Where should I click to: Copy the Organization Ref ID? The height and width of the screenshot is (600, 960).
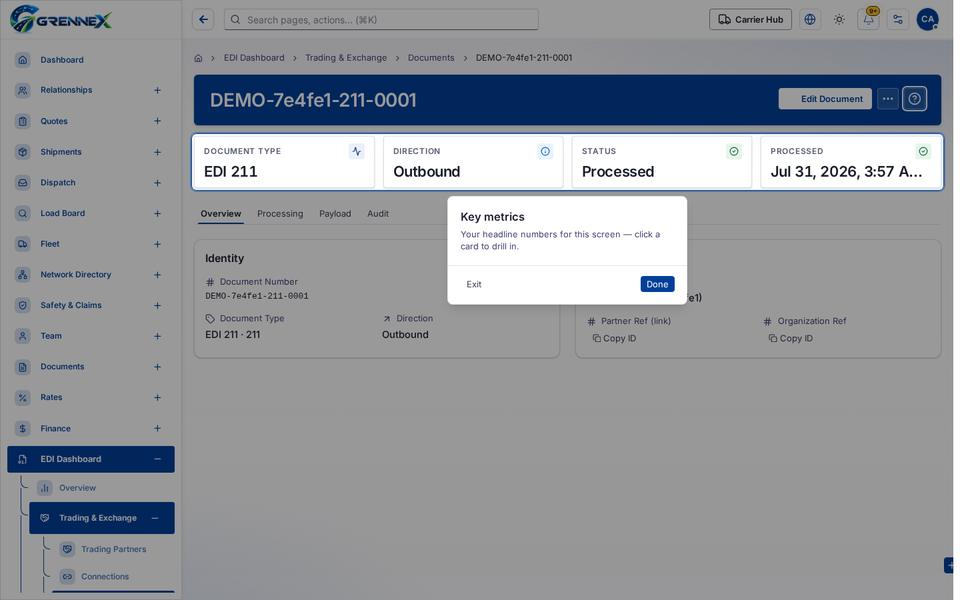(790, 339)
